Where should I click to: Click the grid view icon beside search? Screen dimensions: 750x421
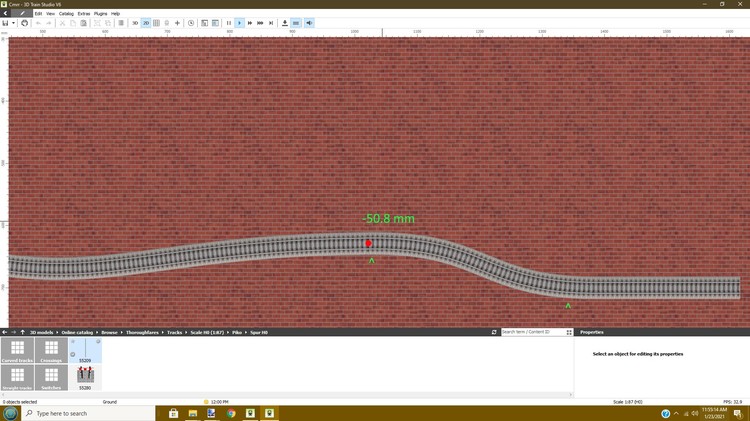tap(569, 332)
